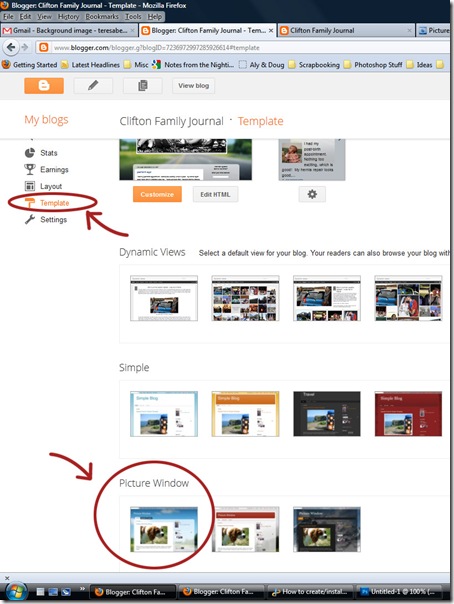Click the Stats pie chart icon
This screenshot has width=454, height=604.
pyautogui.click(x=30, y=153)
